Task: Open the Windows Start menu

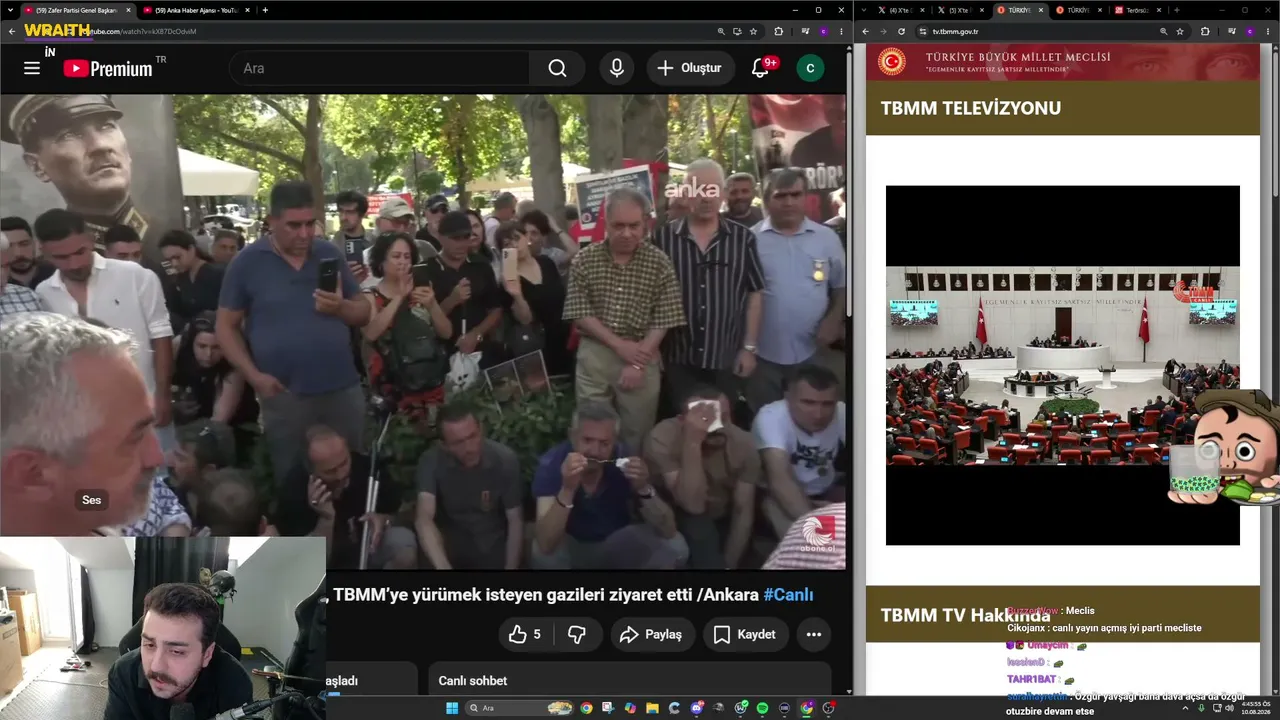Action: pos(451,708)
